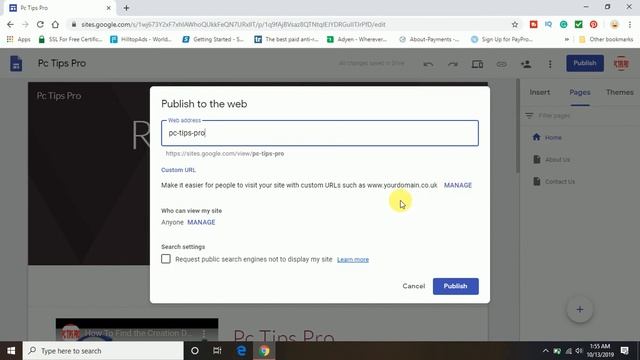Click the taskbar clock showing 1:55 AM

[x=600, y=351]
